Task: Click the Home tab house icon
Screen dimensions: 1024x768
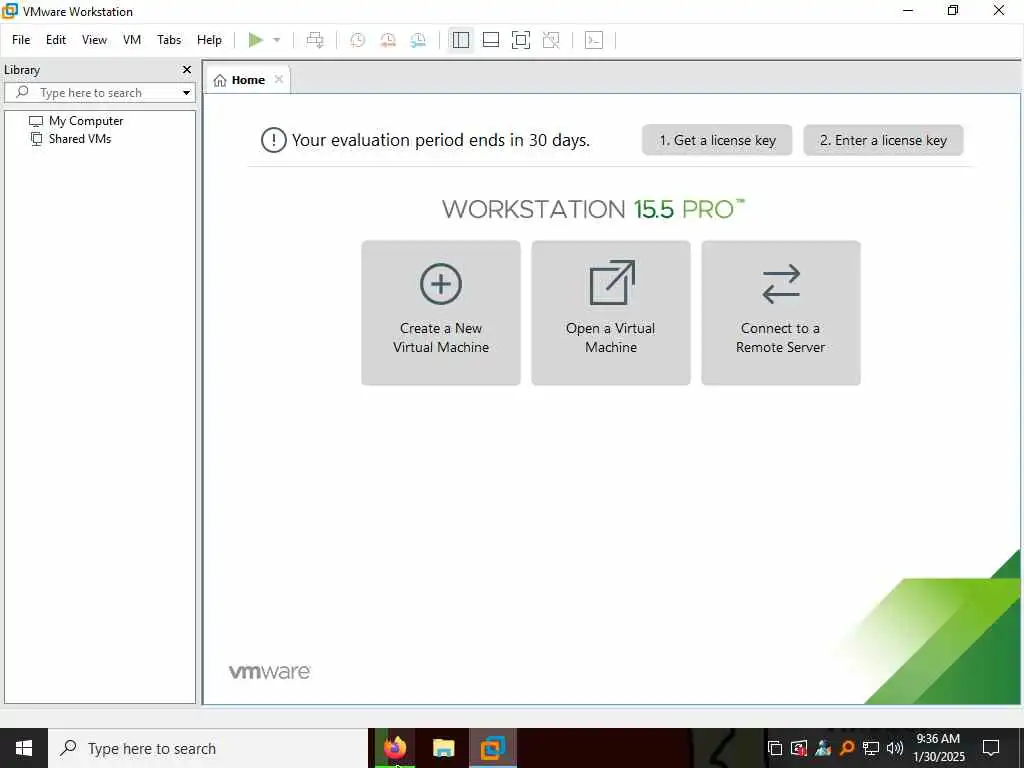Action: tap(220, 80)
